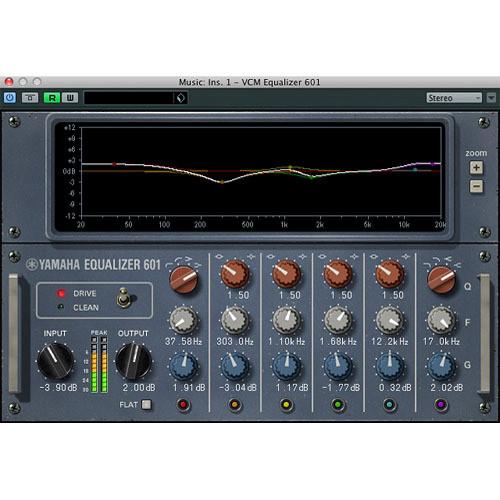Screen dimensions: 500x500
Task: Toggle the yellow band 3 enable button
Action: 286,405
